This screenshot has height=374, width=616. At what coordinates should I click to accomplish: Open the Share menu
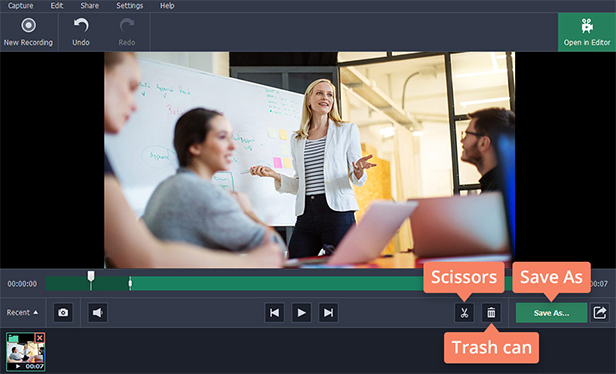coord(90,6)
